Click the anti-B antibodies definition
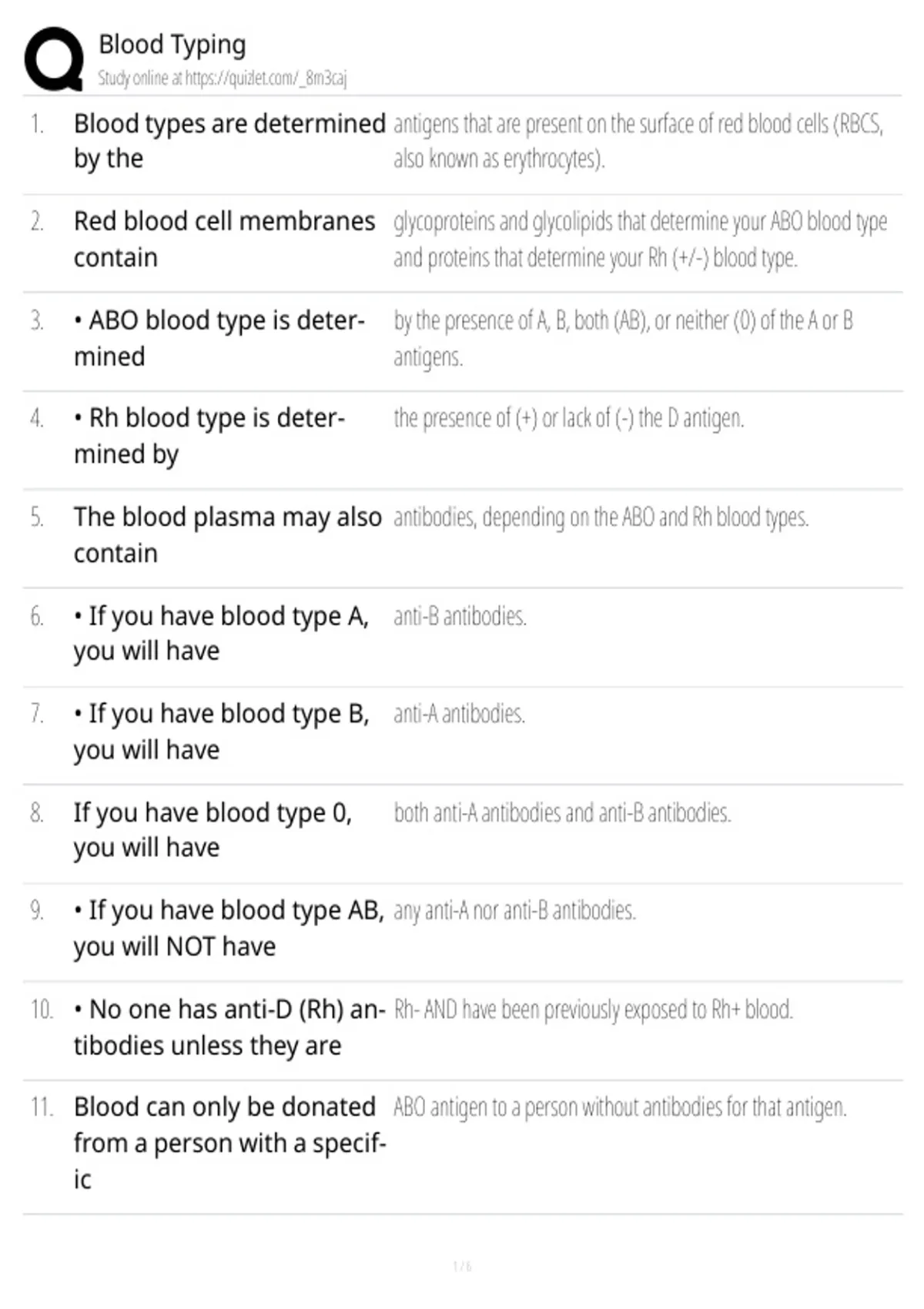The width and height of the screenshot is (924, 1309). 460,616
